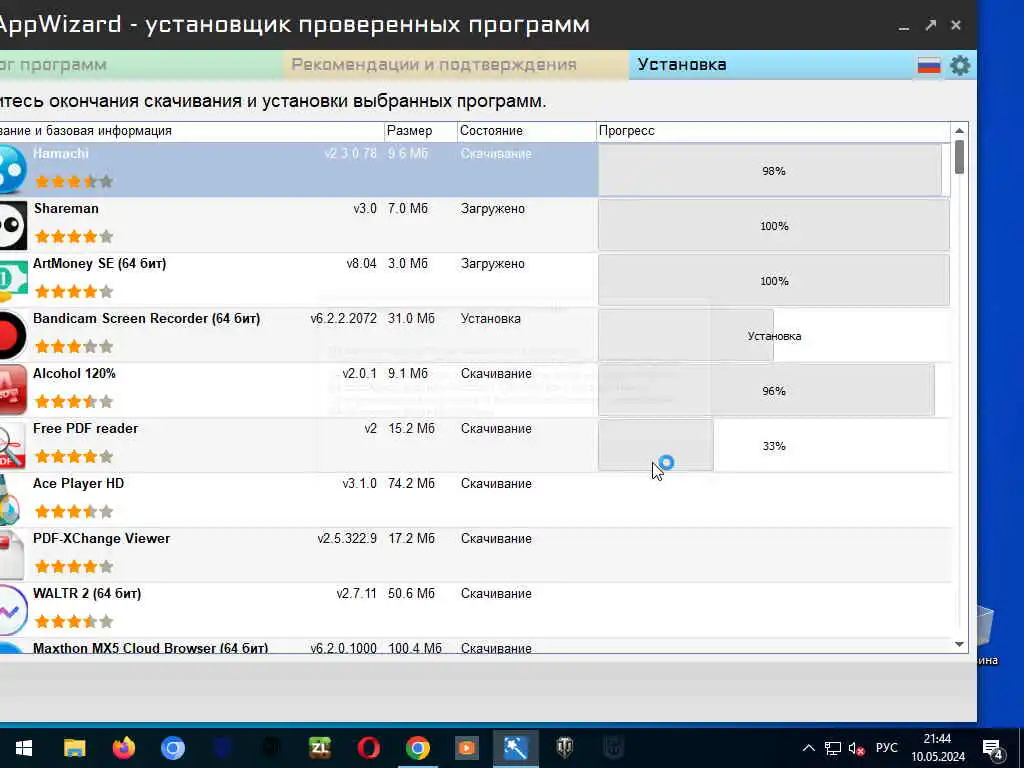This screenshot has height=768, width=1024.
Task: Click the list scrollbar down arrow
Action: pyautogui.click(x=959, y=644)
